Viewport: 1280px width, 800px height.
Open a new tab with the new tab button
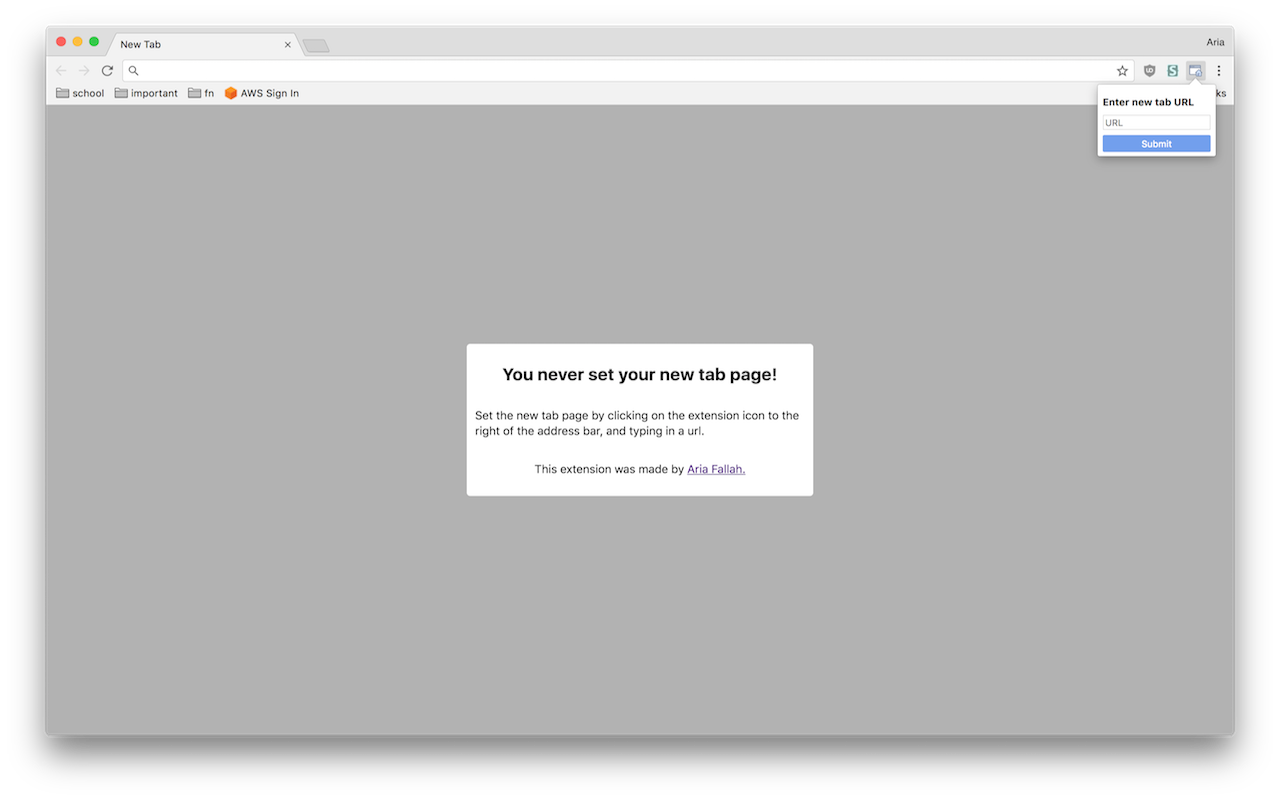(x=316, y=46)
